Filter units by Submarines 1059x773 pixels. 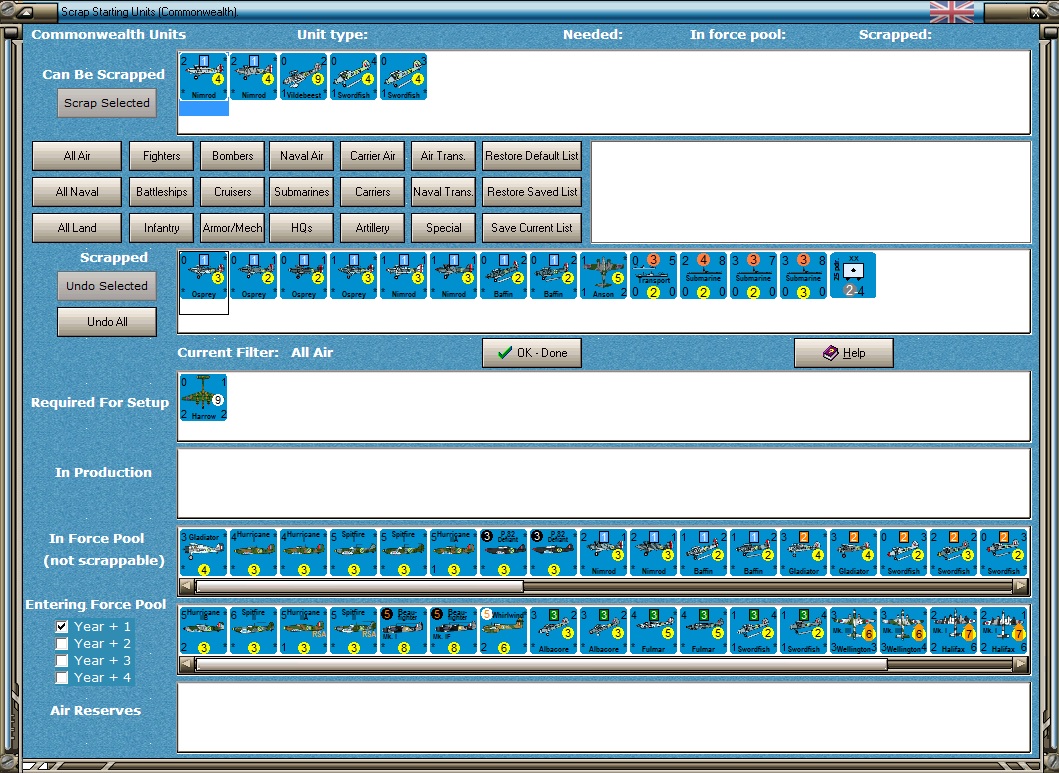pos(301,192)
